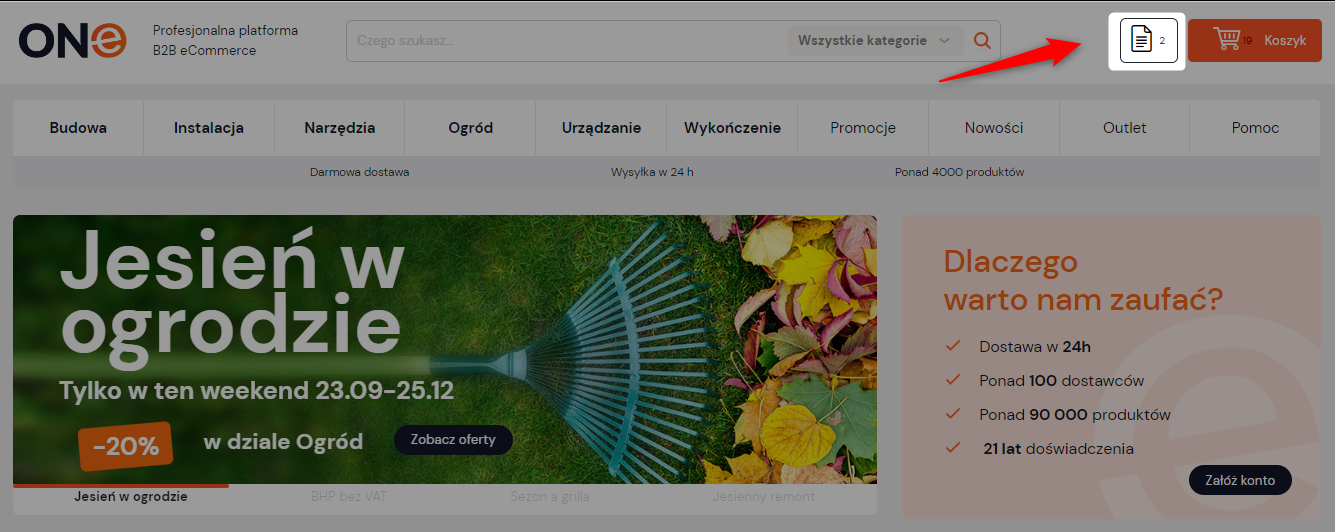Click the autumn garden banner image
Screen dimensions: 1335x532
[x=445, y=349]
